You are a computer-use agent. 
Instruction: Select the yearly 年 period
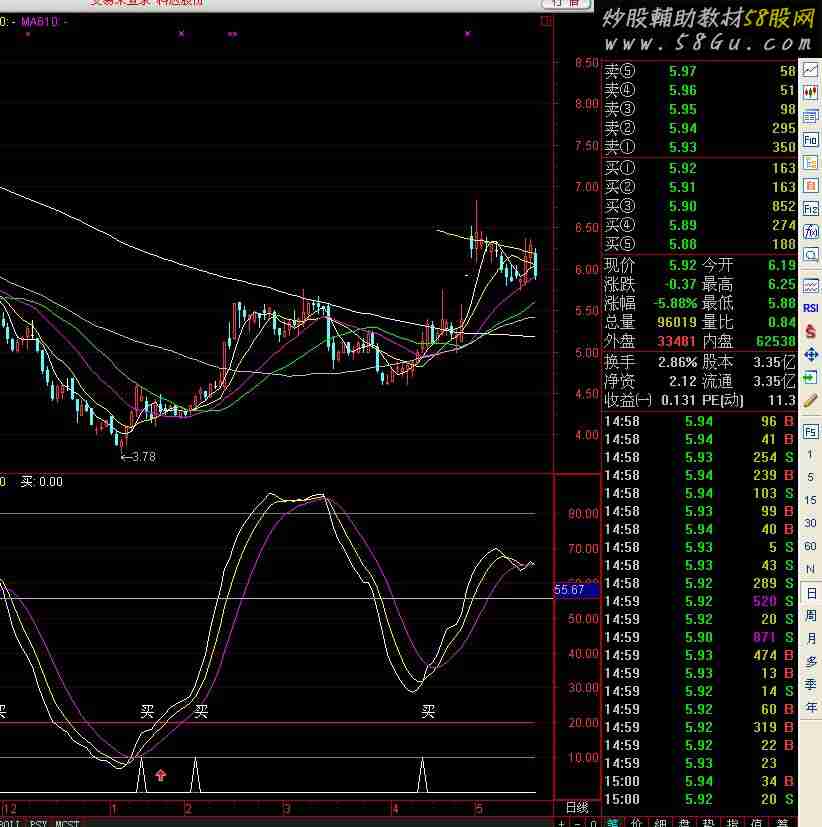(x=811, y=707)
